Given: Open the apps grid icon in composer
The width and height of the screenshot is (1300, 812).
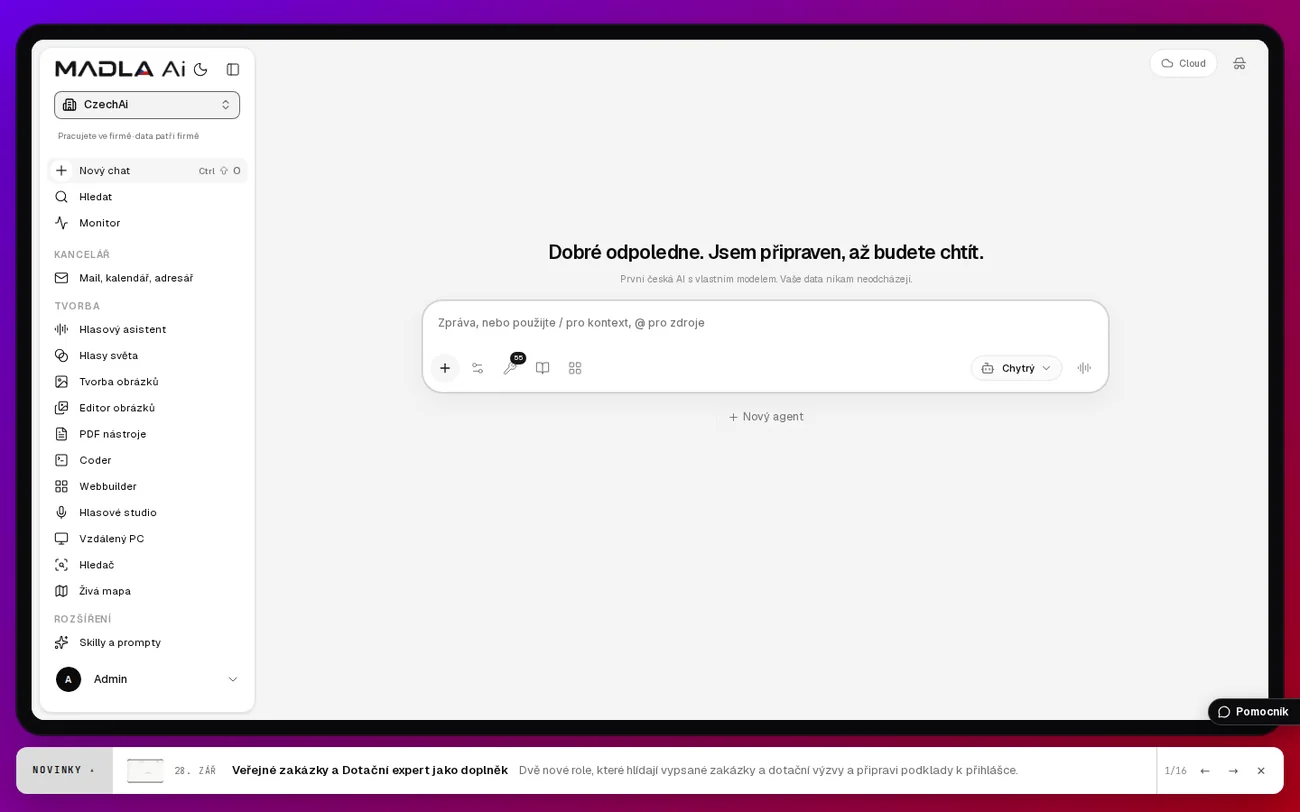Looking at the screenshot, I should (575, 368).
